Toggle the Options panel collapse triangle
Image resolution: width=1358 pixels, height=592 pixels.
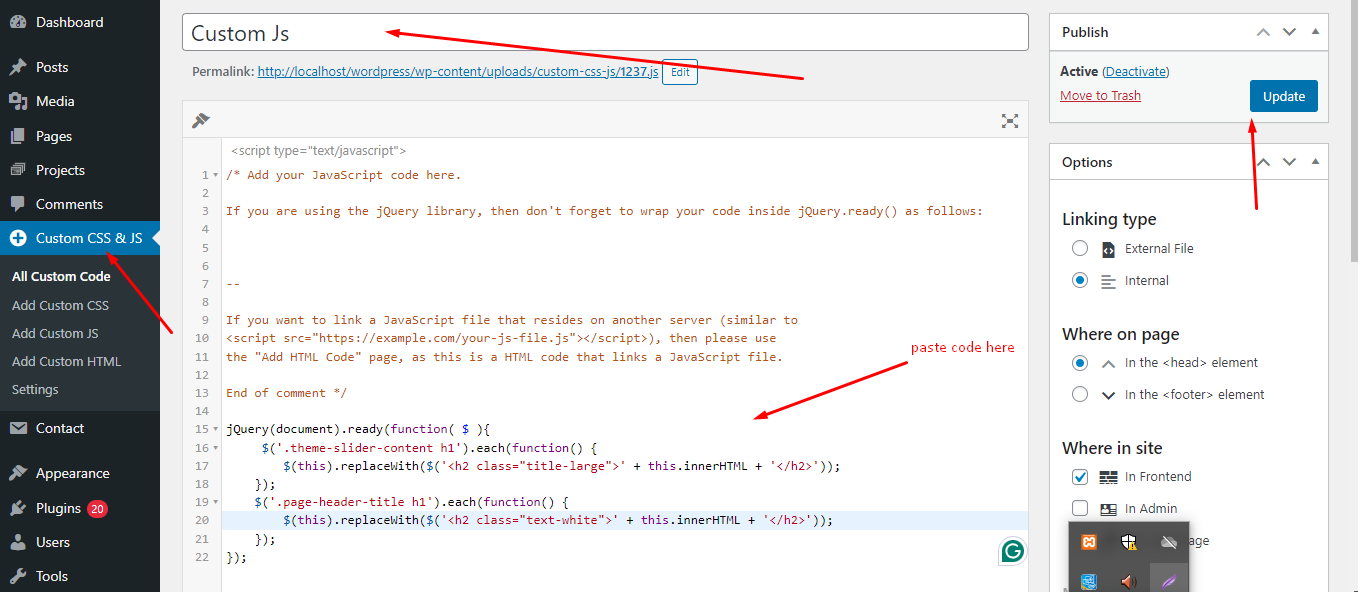coord(1315,162)
